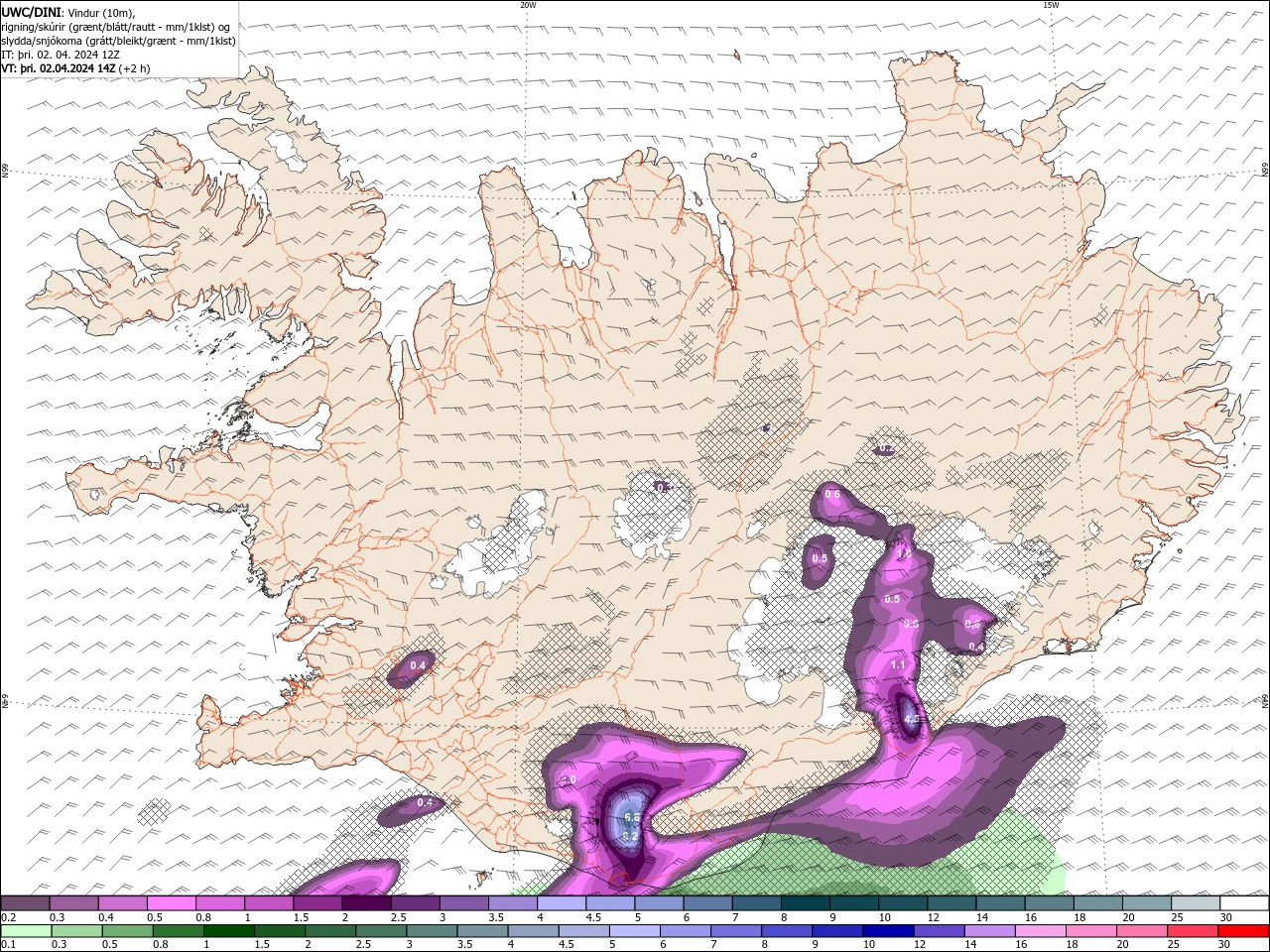Select lower legend bar number '4.5'
This screenshot has width=1270, height=952.
point(567,944)
